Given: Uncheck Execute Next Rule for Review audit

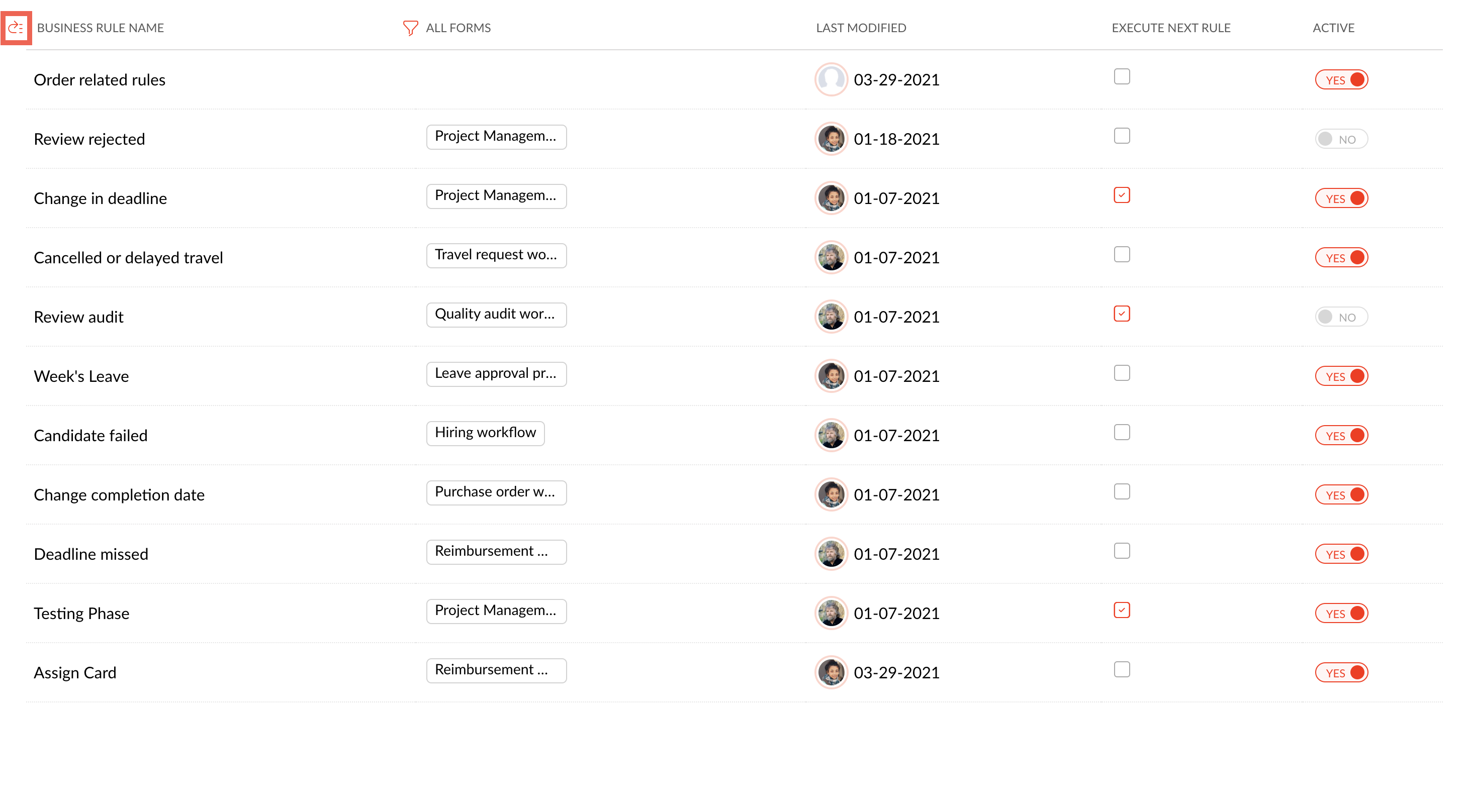Looking at the screenshot, I should point(1121,314).
